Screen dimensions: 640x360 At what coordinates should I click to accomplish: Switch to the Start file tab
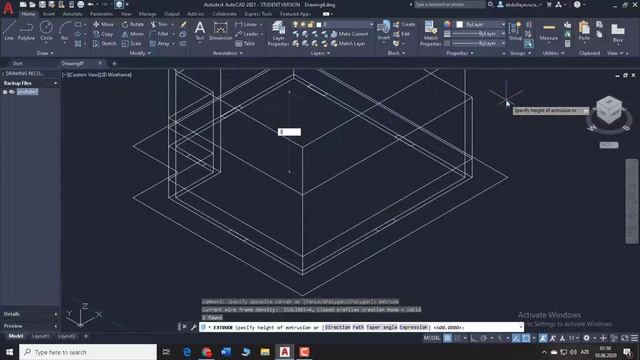(x=18, y=64)
